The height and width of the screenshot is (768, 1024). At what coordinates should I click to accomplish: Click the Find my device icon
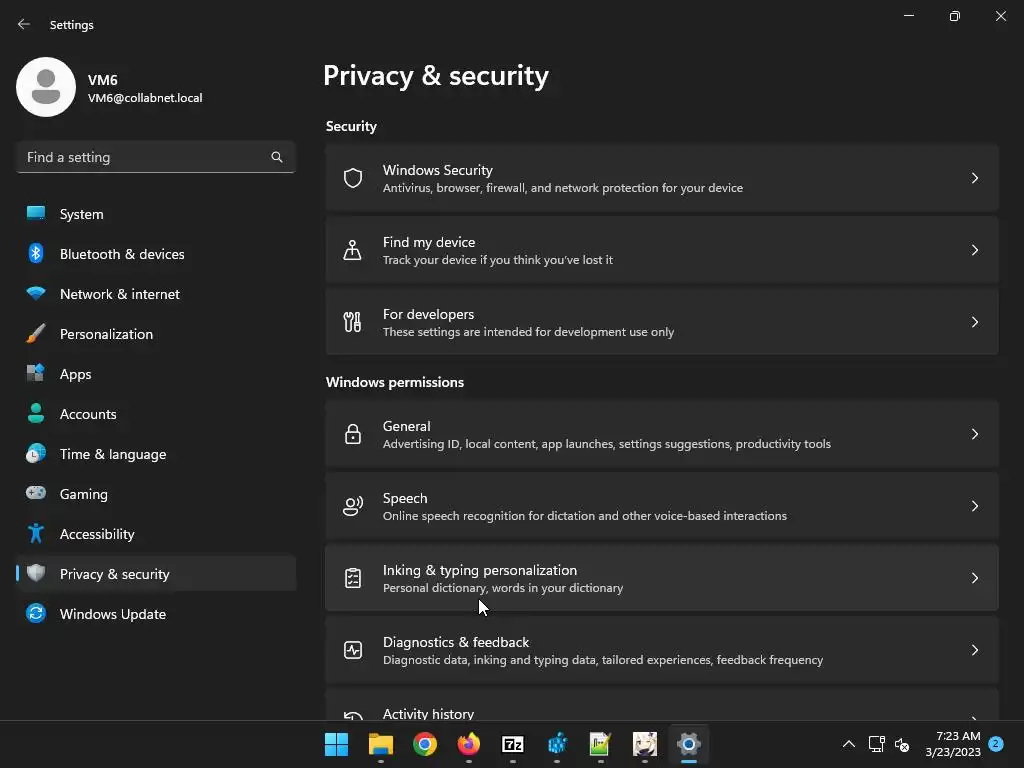tap(352, 250)
